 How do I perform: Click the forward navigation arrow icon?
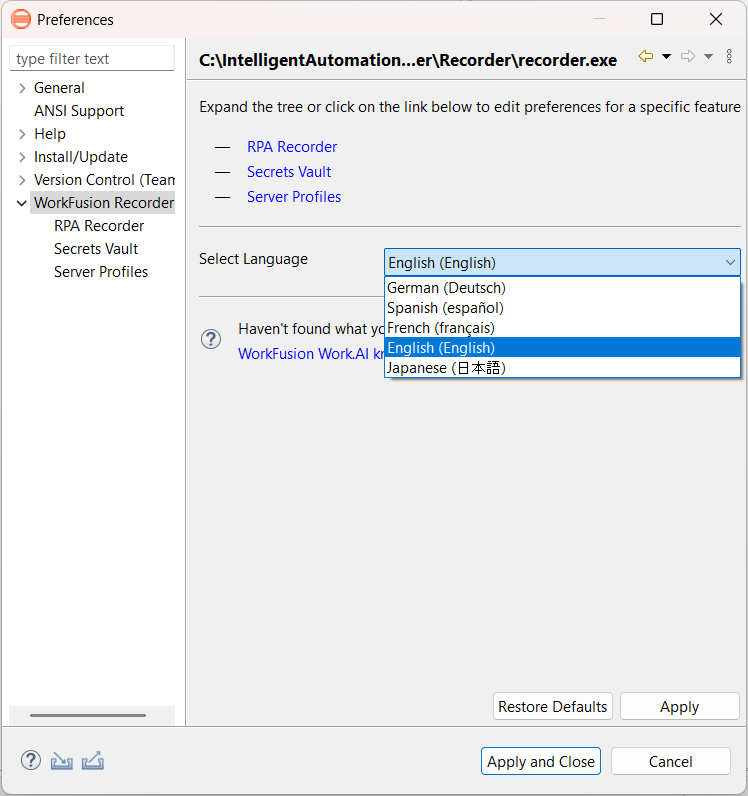688,56
